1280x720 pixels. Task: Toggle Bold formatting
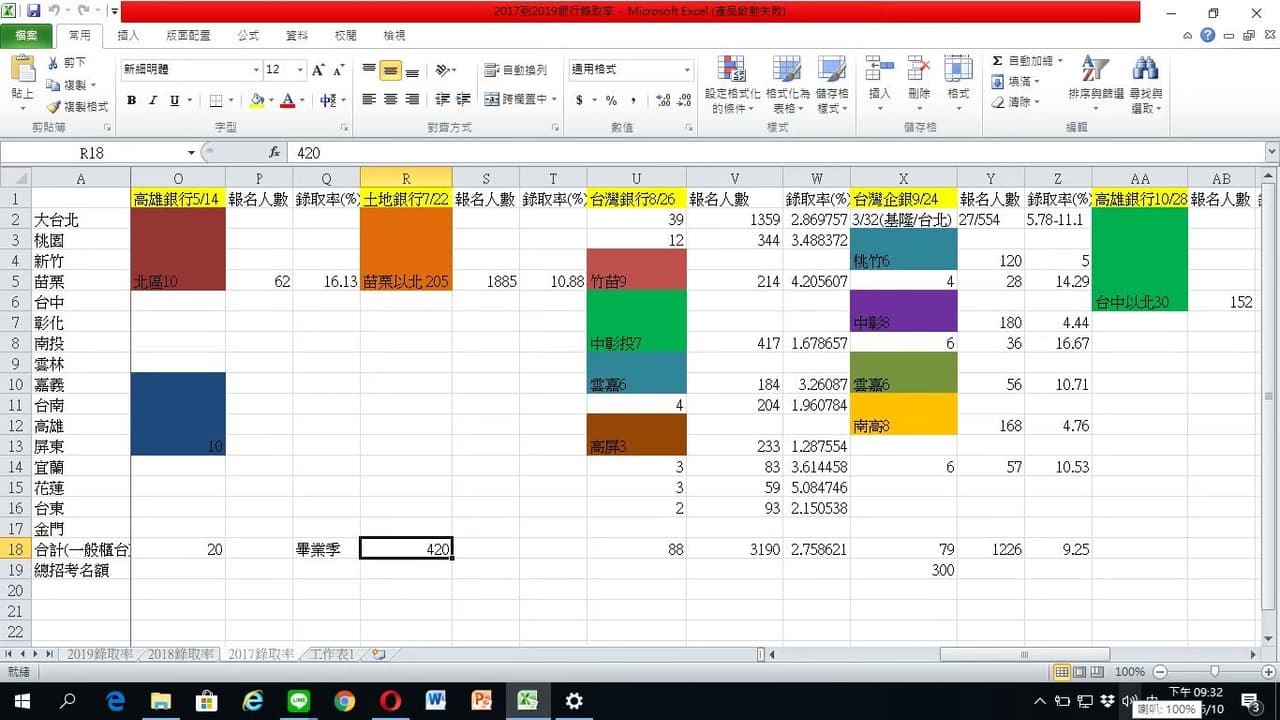click(131, 100)
